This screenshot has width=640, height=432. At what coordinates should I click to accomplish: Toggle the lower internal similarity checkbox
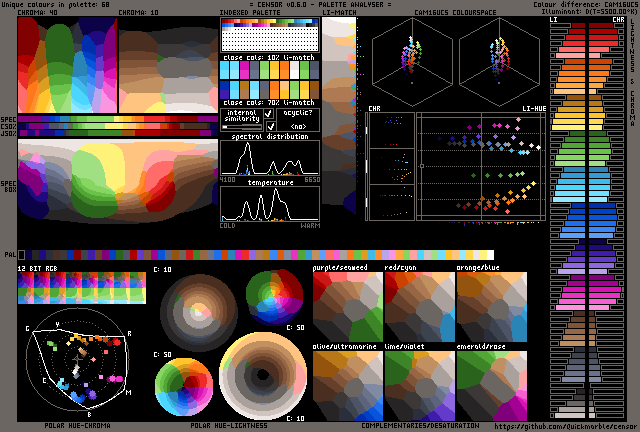(x=269, y=127)
